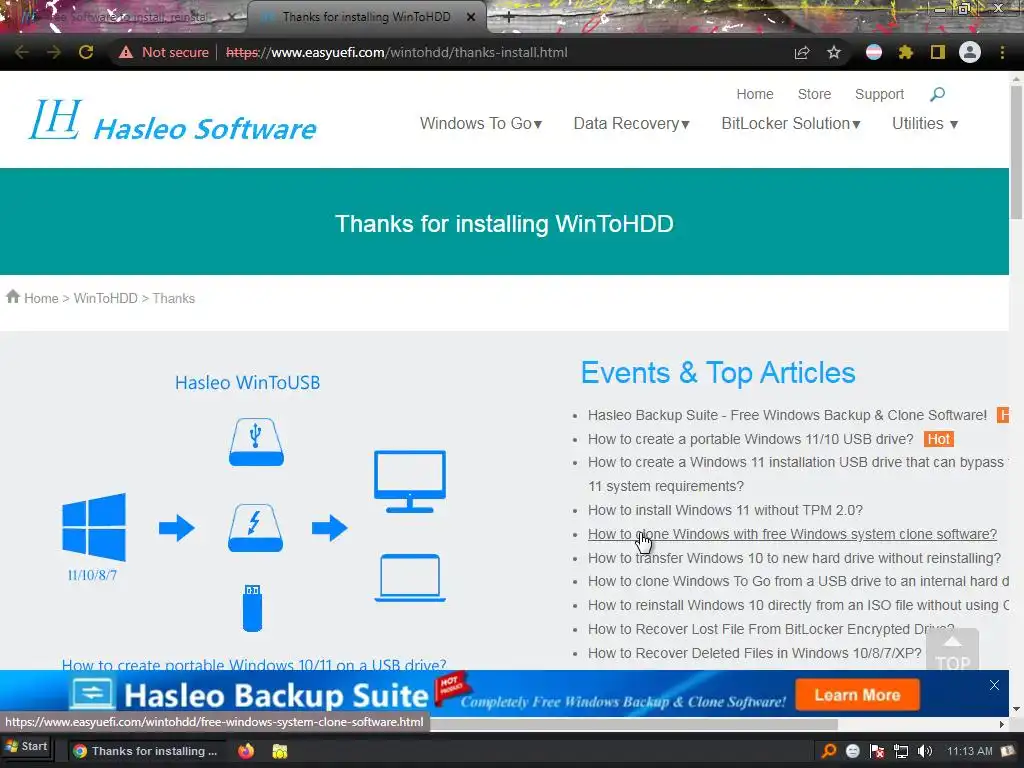Click the tray search magnifier icon
The image size is (1024, 768).
829,751
